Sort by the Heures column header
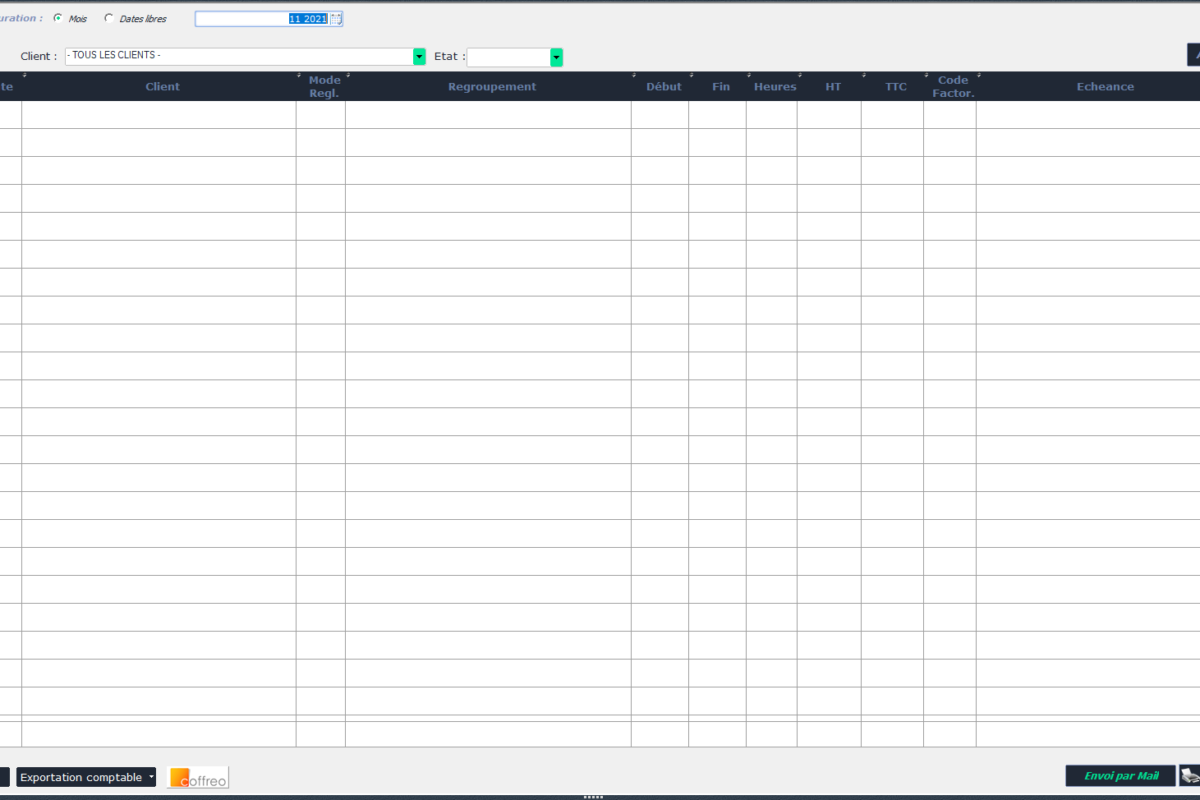 775,87
